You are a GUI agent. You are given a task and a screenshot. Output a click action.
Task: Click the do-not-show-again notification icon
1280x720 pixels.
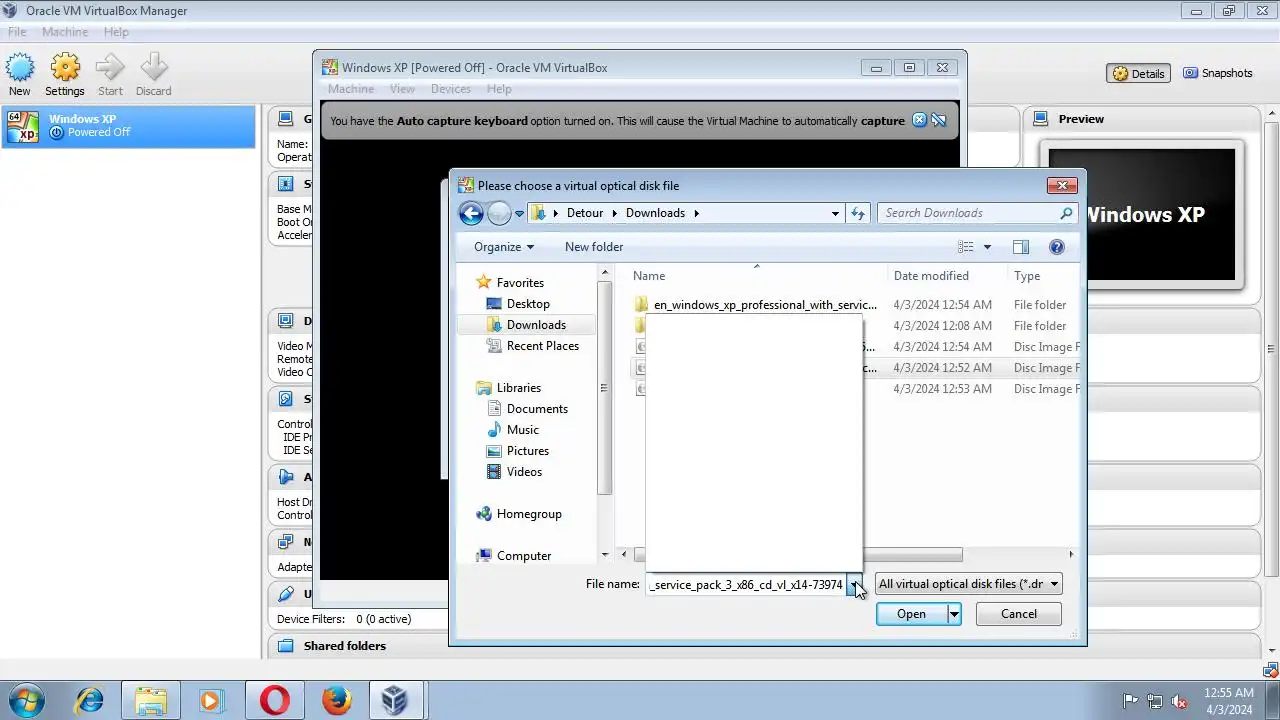[939, 120]
